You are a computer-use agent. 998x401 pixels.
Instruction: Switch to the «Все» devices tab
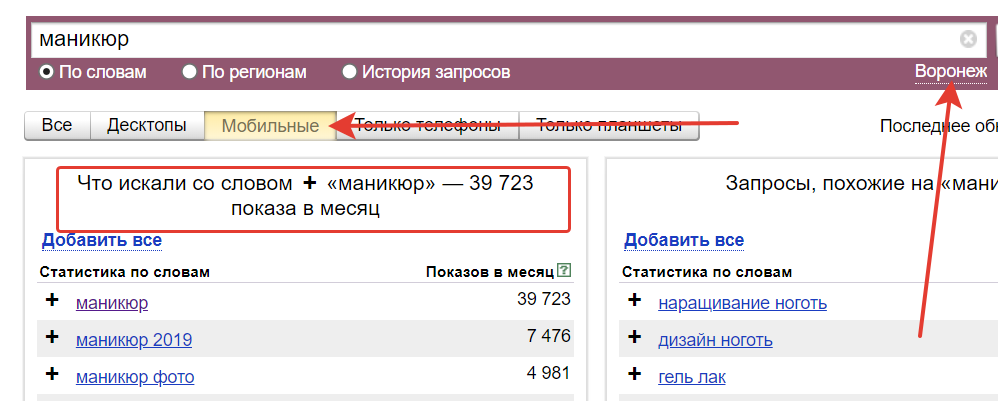(x=57, y=125)
